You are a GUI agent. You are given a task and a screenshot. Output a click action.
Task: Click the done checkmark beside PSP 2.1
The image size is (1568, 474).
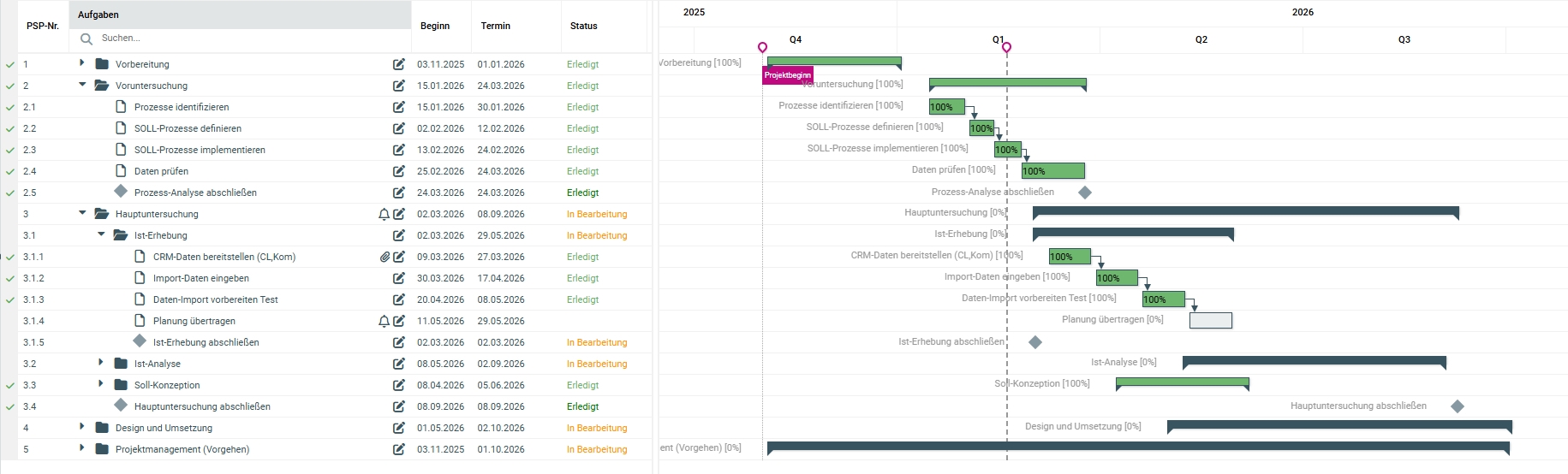(10, 108)
